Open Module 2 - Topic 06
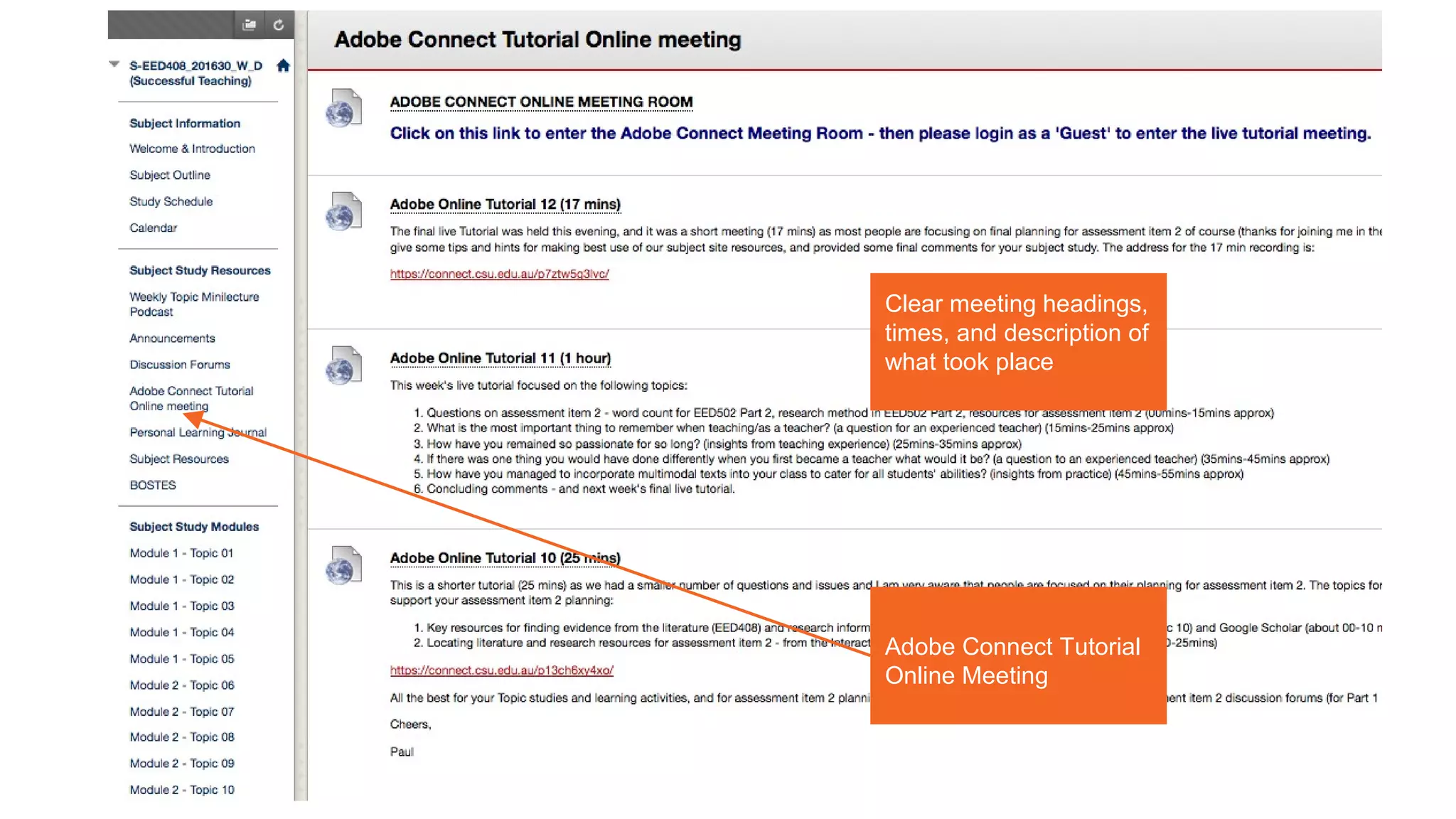 click(x=181, y=685)
